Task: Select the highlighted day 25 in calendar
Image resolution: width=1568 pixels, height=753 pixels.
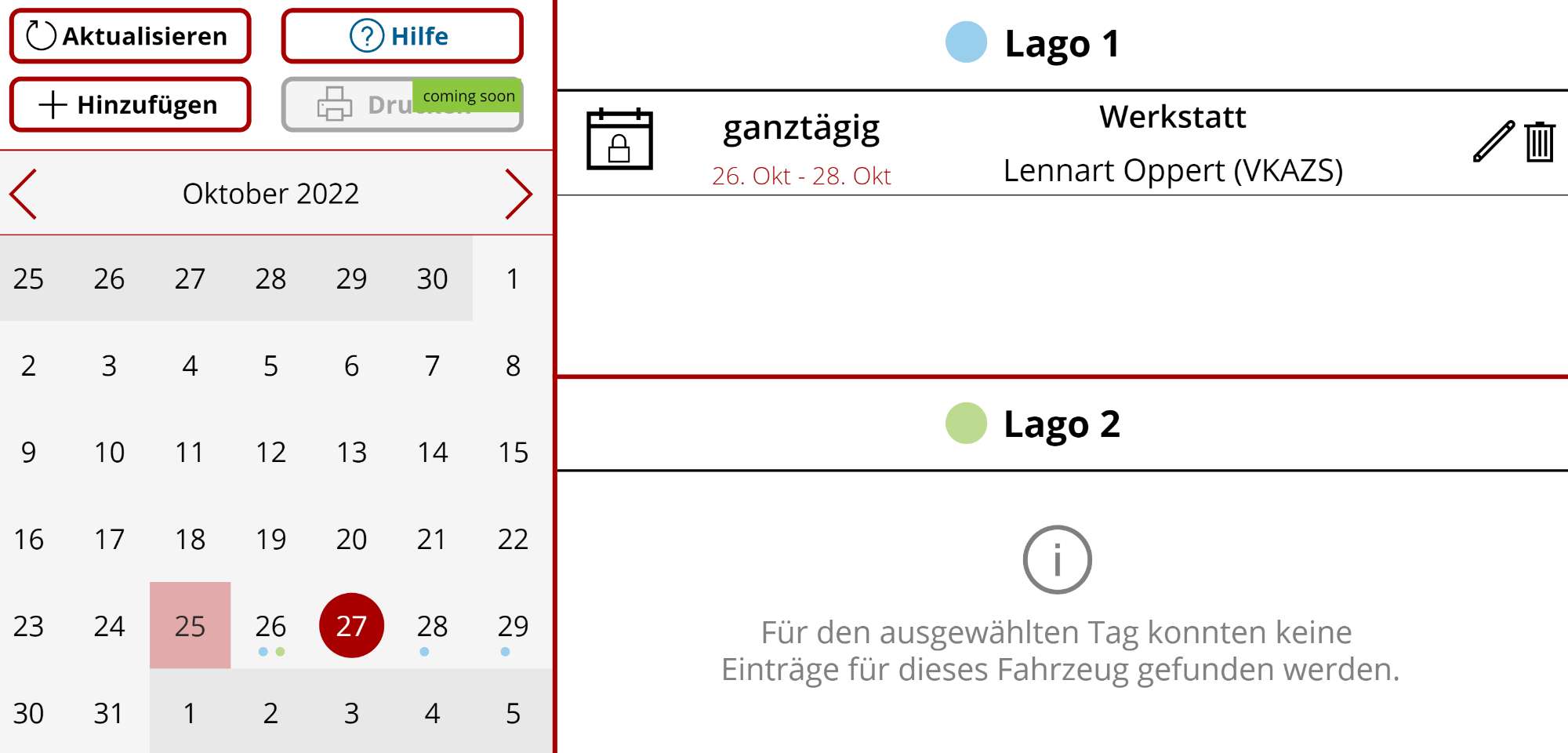Action: click(190, 626)
